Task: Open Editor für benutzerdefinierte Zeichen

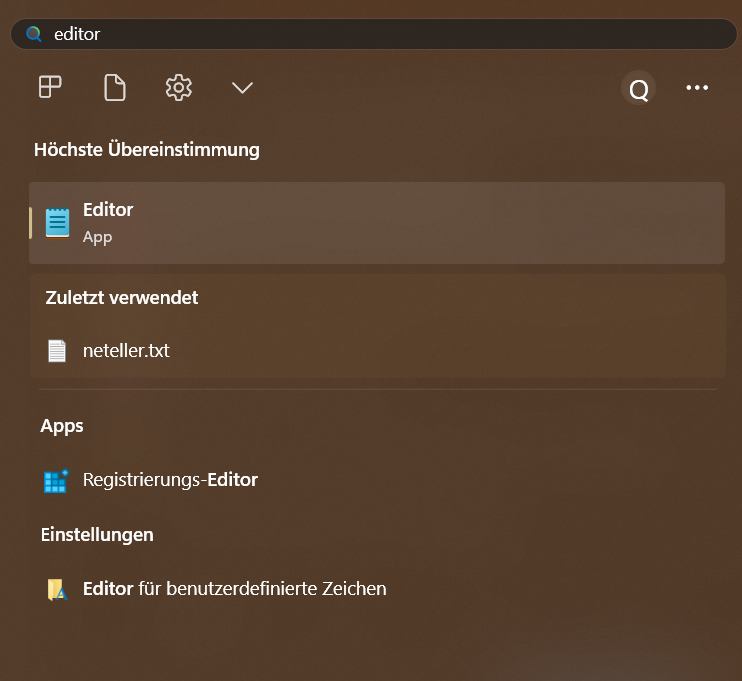Action: 378,589
